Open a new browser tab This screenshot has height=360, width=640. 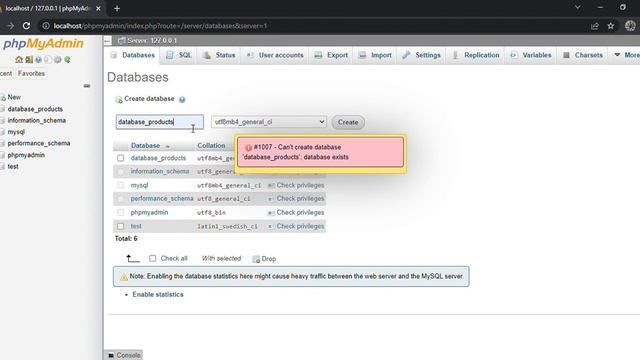pyautogui.click(x=117, y=8)
